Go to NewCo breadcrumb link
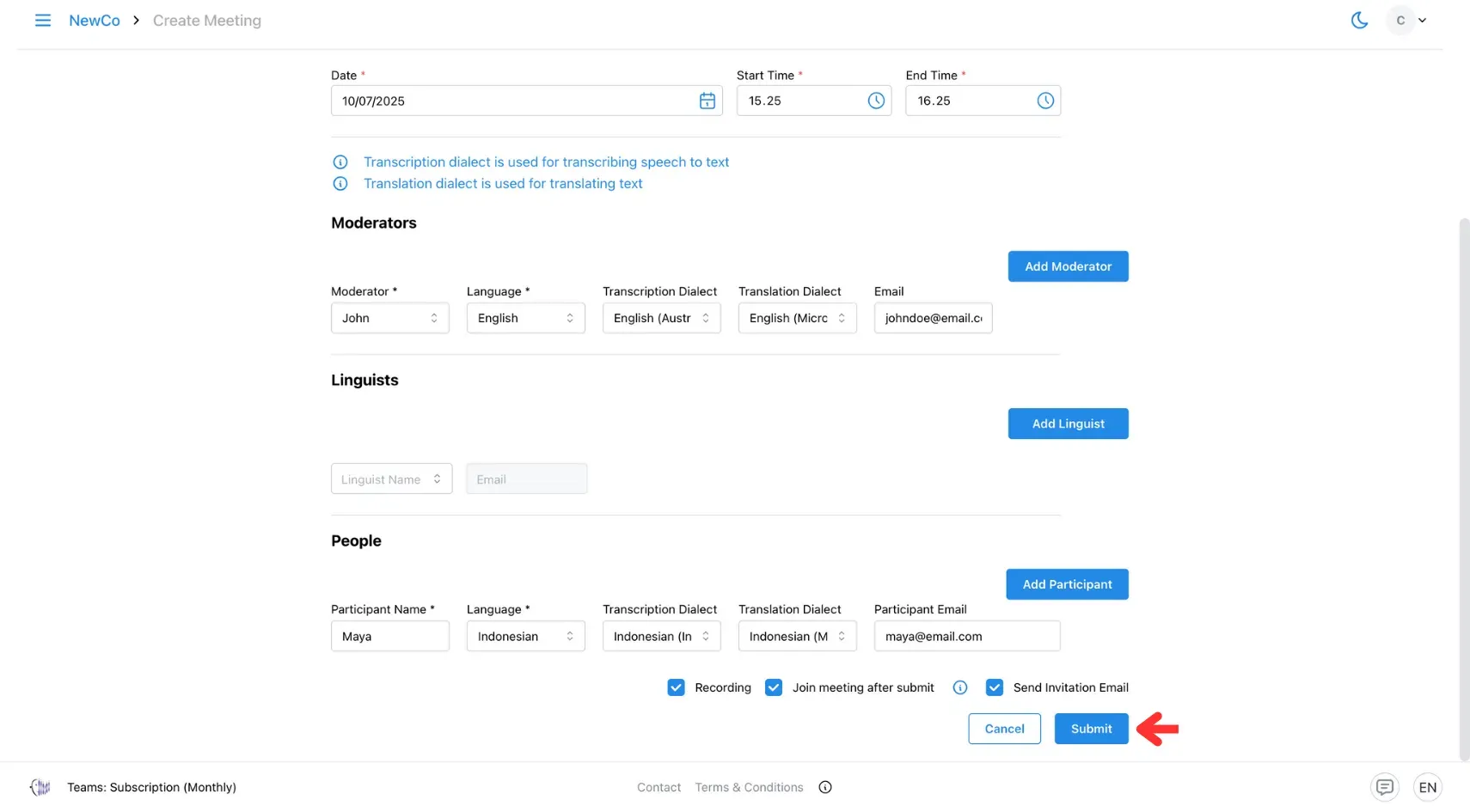Screen dimensions: 1470x812 coord(95,21)
